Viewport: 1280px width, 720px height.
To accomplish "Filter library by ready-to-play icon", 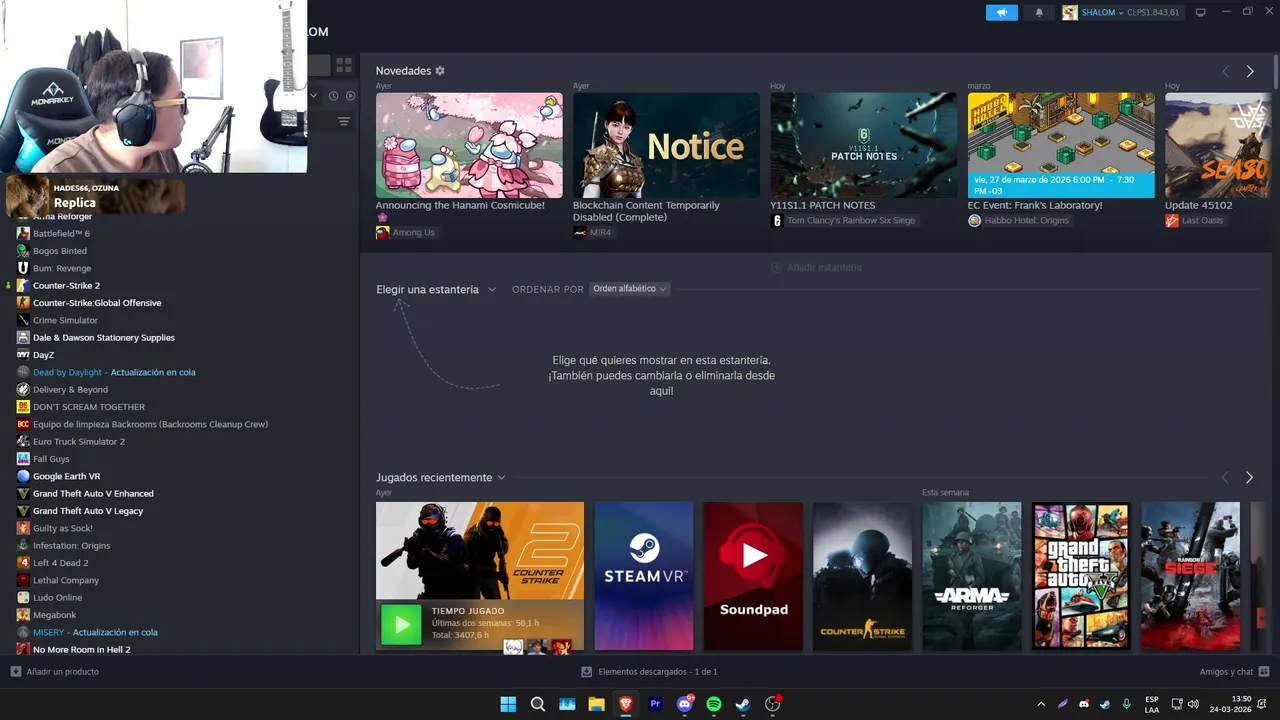I will pos(350,96).
